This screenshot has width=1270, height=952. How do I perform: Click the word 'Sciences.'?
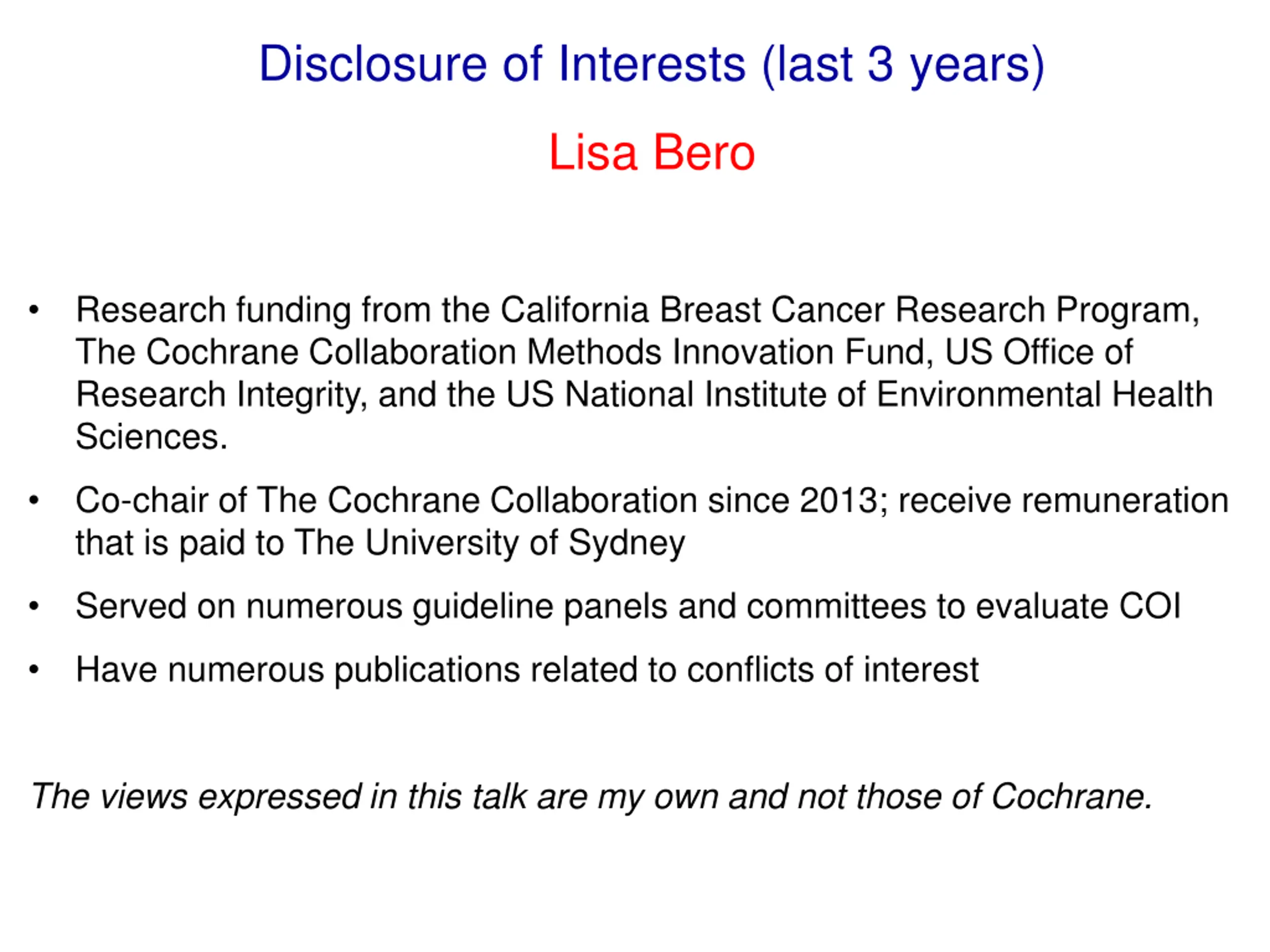click(x=152, y=437)
